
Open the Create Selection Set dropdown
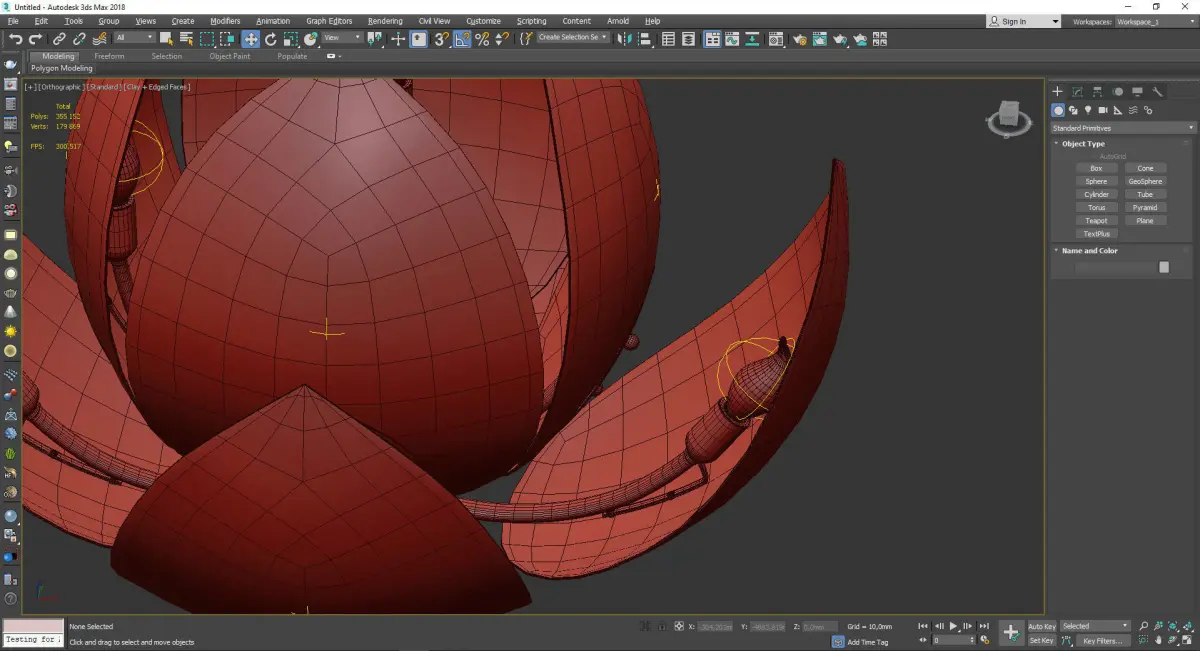click(573, 38)
